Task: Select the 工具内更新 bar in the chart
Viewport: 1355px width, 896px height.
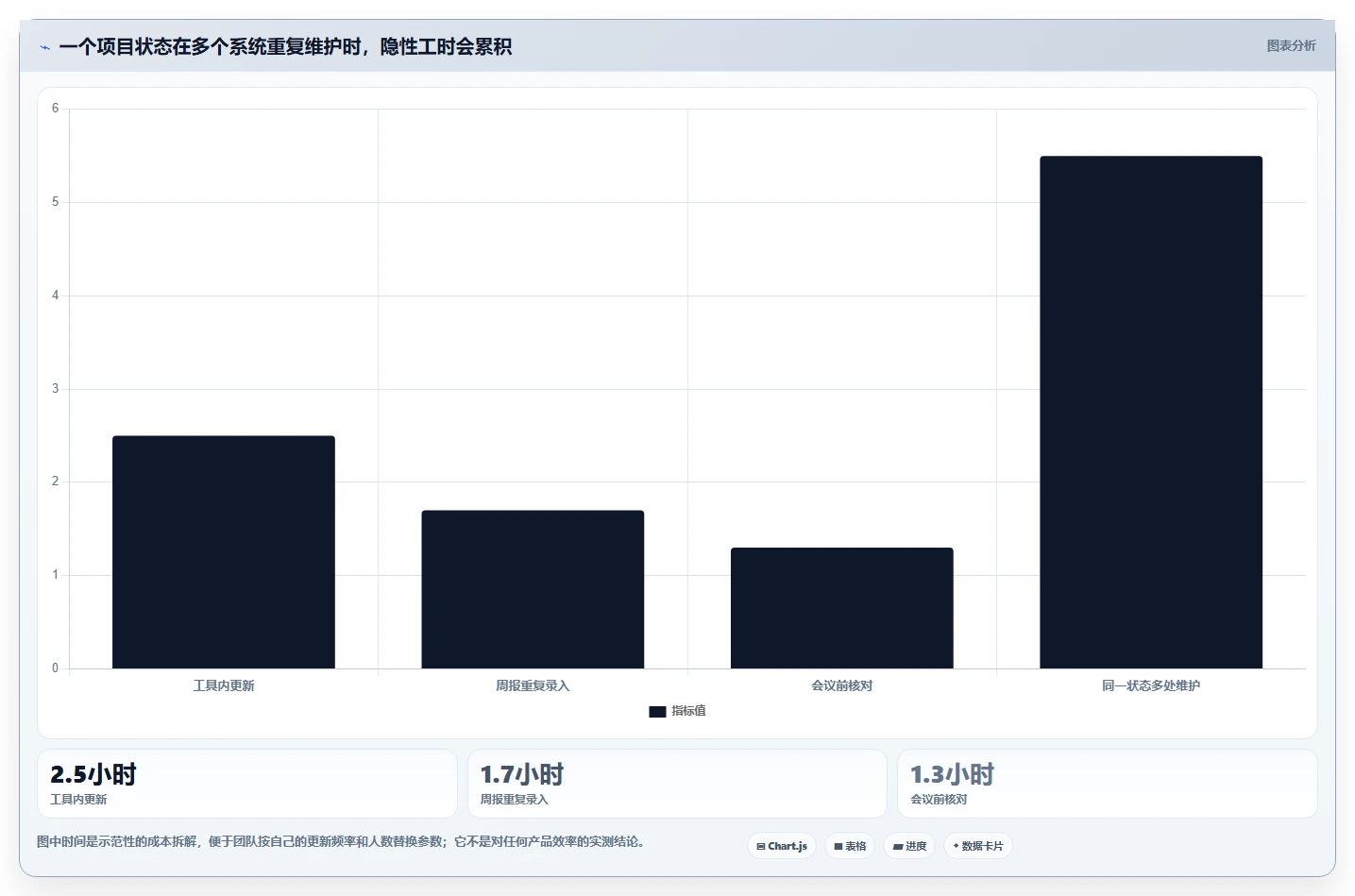Action: (x=224, y=552)
